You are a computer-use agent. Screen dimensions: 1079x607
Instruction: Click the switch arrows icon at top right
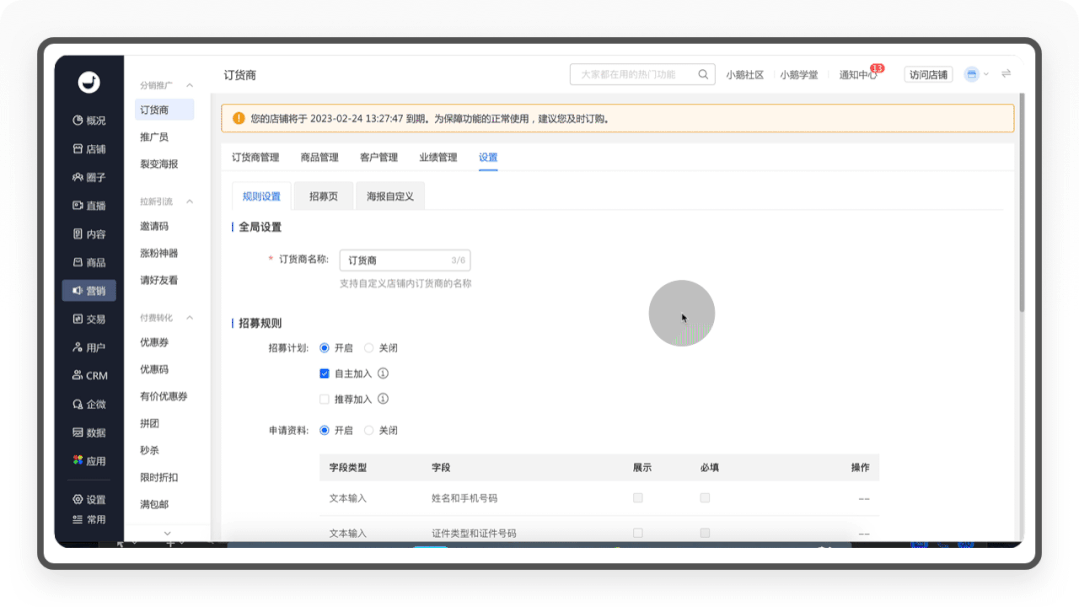click(x=1006, y=74)
